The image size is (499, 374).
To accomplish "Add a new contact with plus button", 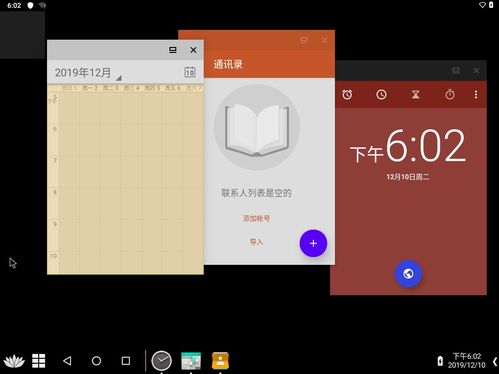I will 313,243.
